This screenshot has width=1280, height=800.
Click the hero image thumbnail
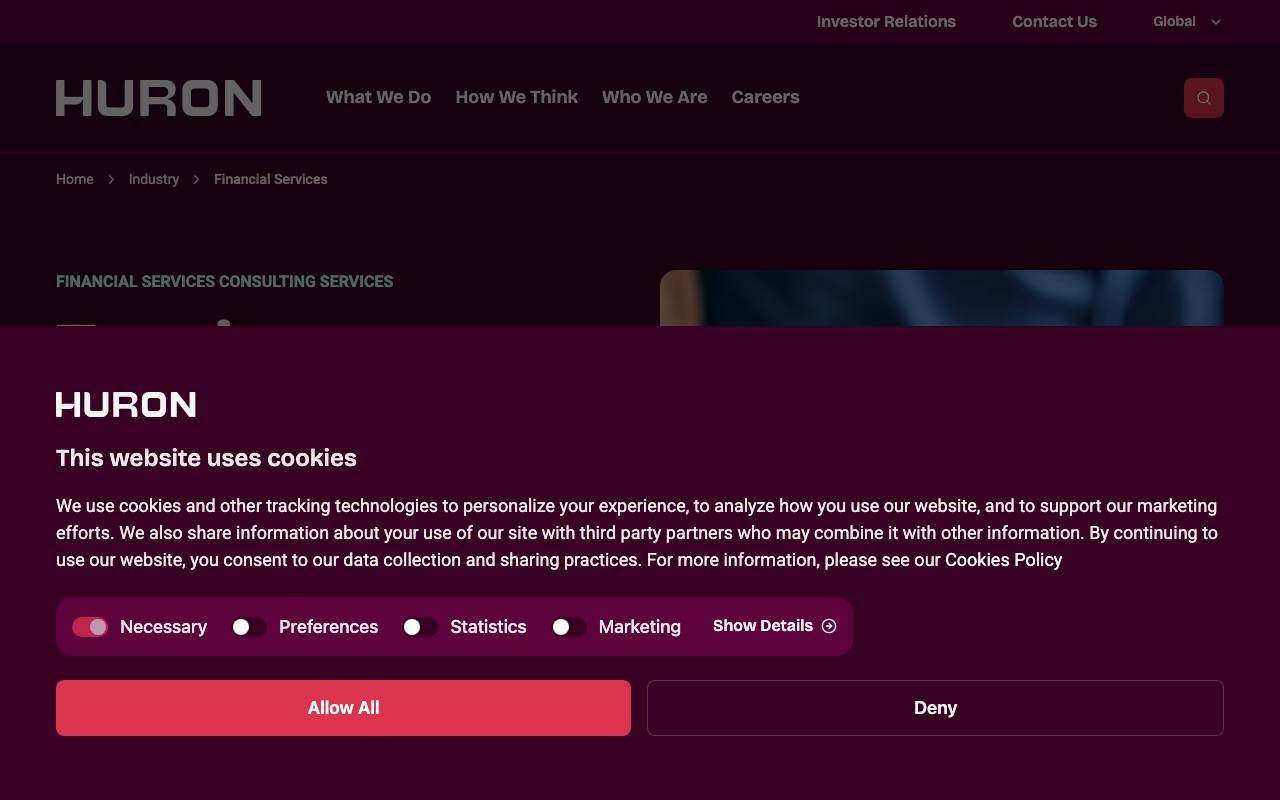point(942,298)
